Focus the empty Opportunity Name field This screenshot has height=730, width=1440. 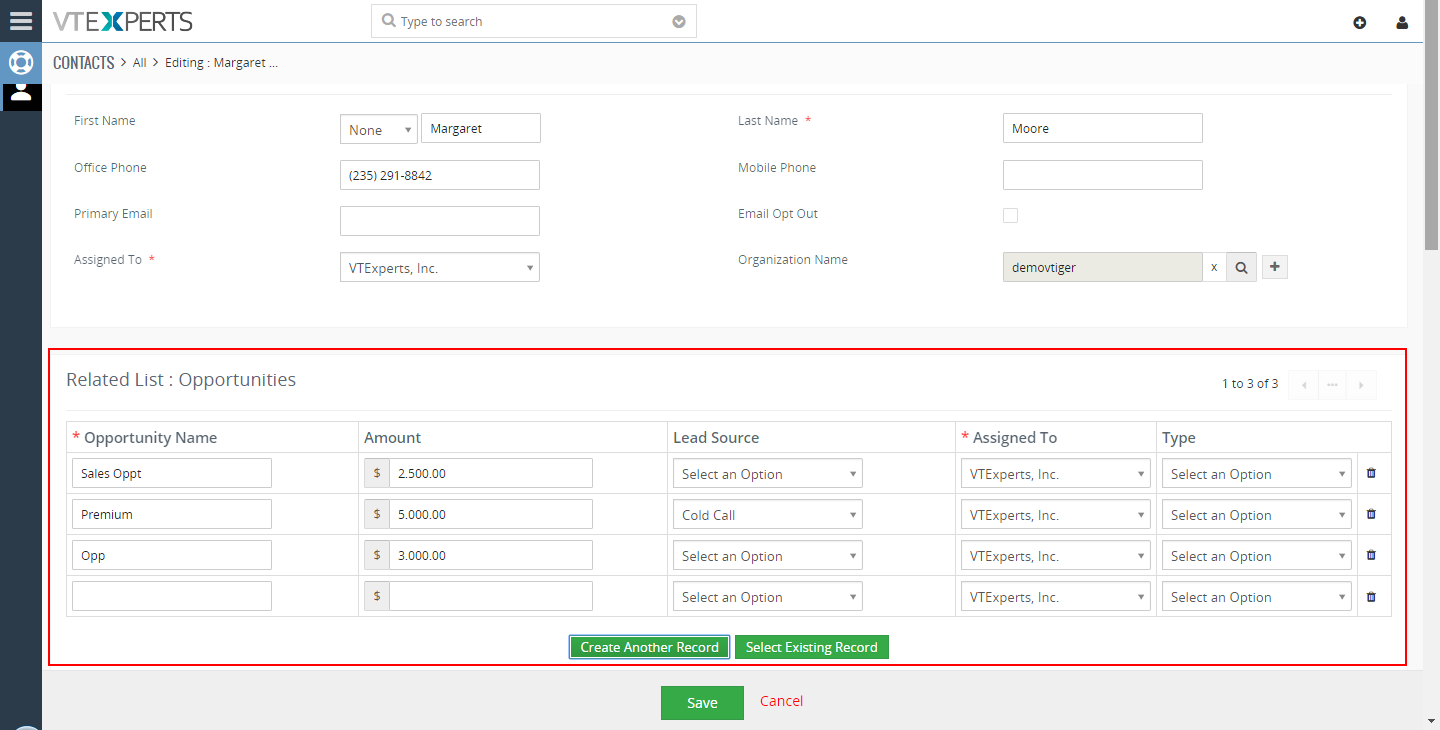172,596
